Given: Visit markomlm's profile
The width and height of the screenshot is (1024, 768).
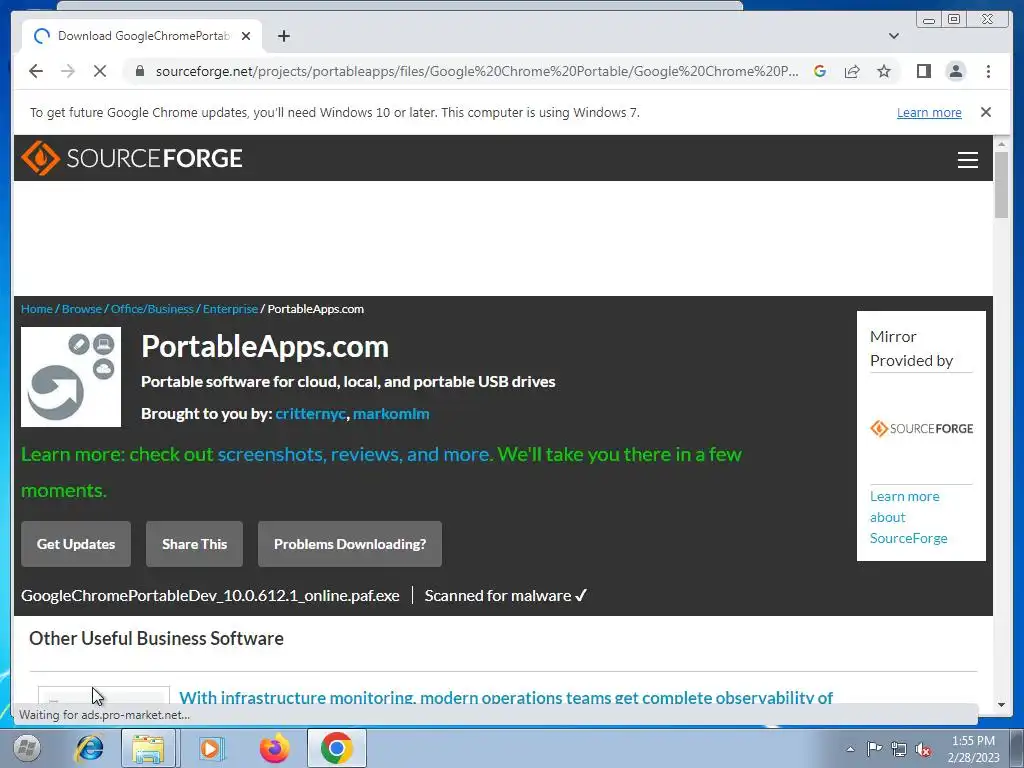Looking at the screenshot, I should [x=391, y=414].
